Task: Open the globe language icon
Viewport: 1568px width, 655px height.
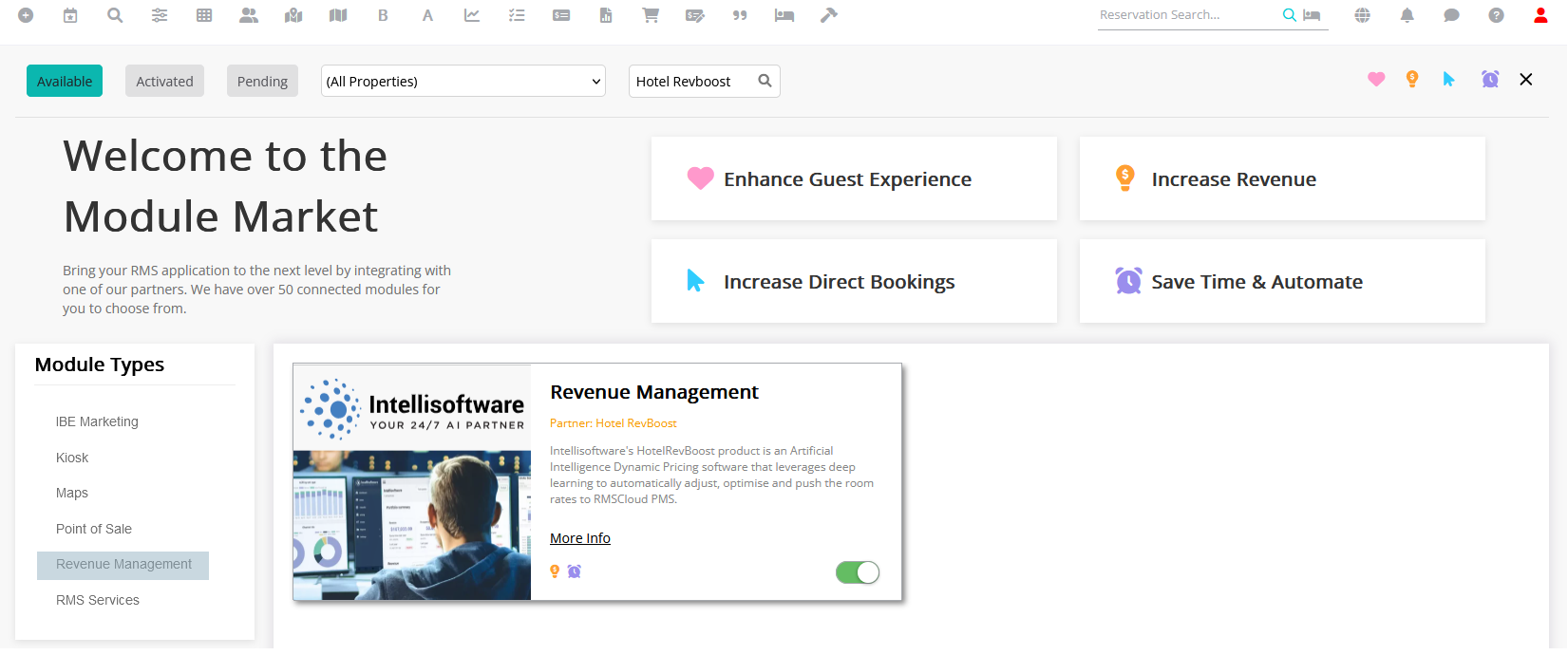Action: 1363,15
